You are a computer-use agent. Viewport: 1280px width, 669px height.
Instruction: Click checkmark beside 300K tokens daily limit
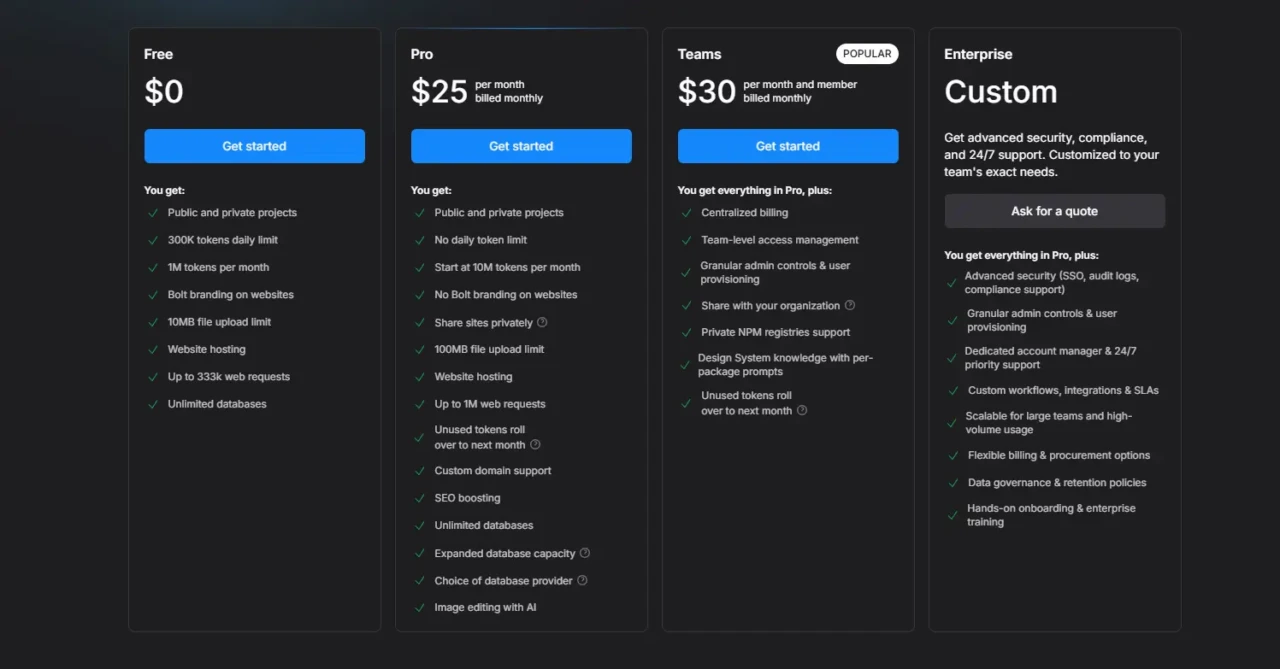(153, 240)
